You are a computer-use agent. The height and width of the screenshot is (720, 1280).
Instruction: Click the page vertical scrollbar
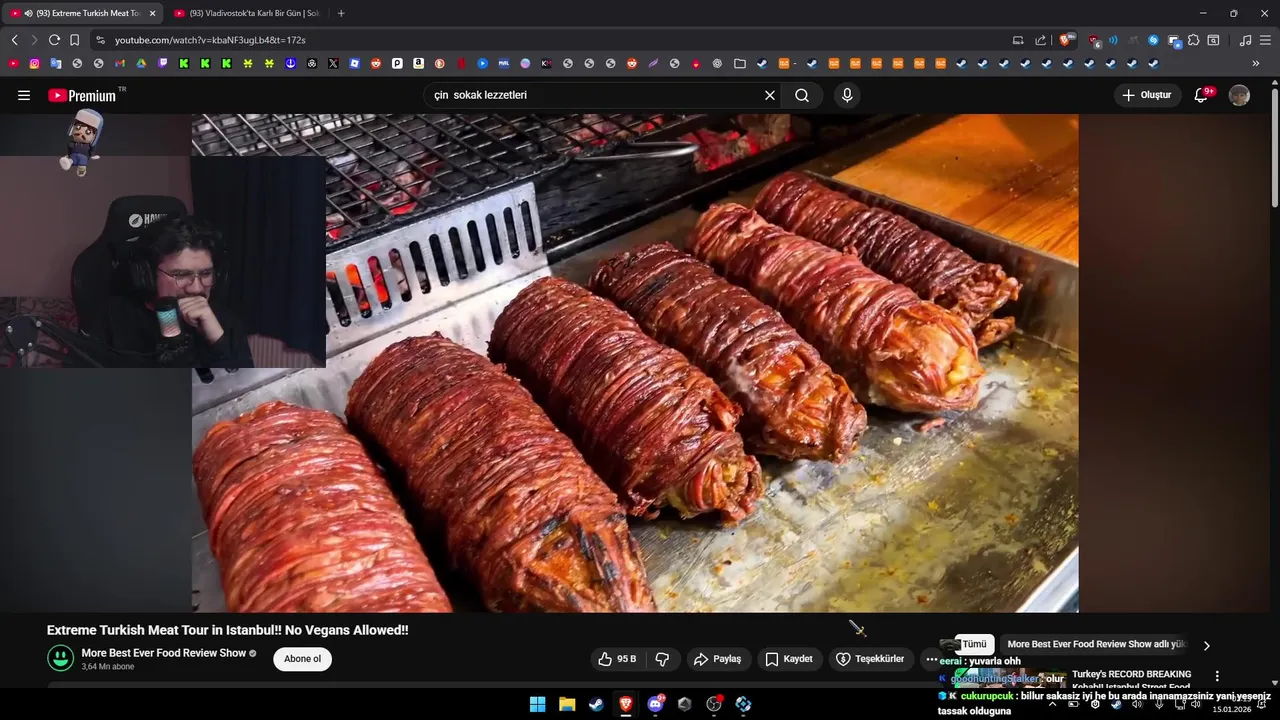click(1274, 150)
